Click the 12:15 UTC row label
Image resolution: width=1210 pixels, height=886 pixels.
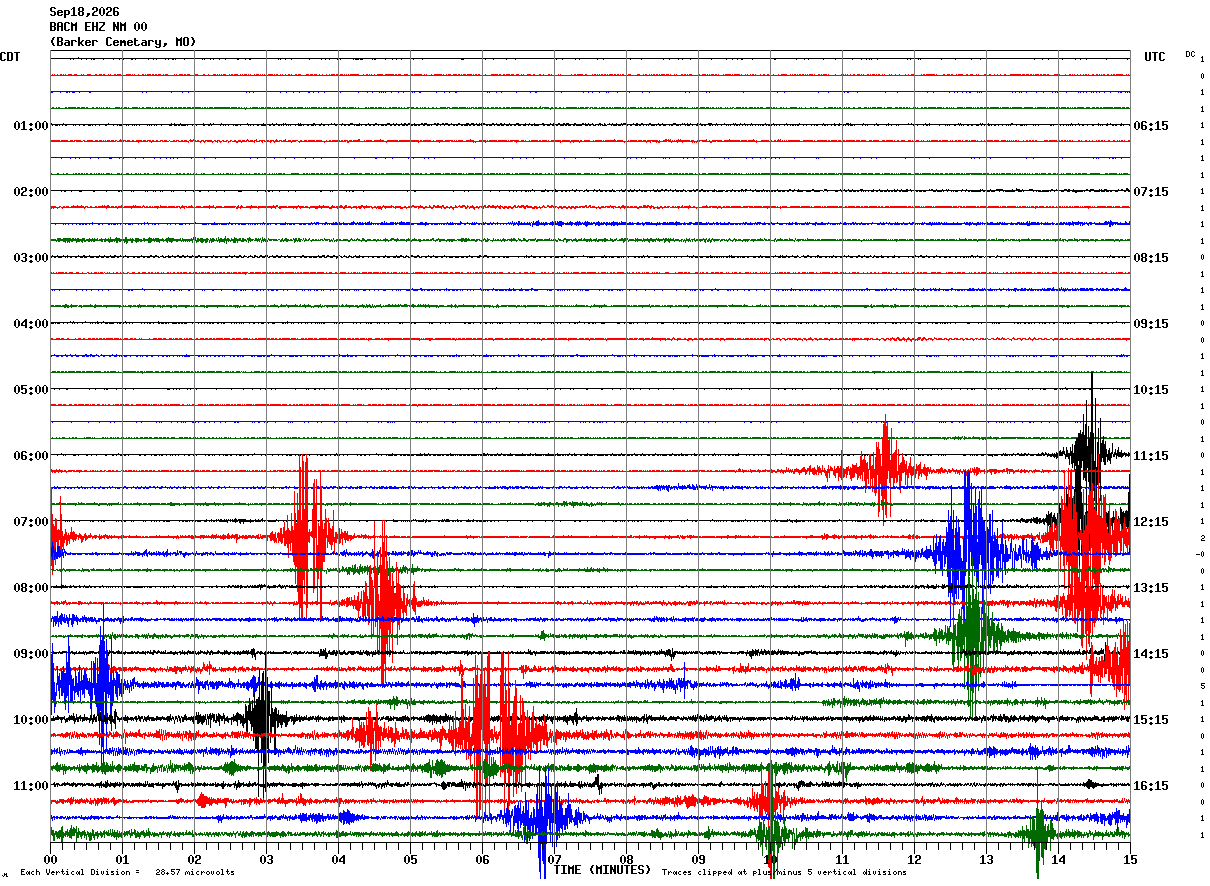[x=1151, y=522]
